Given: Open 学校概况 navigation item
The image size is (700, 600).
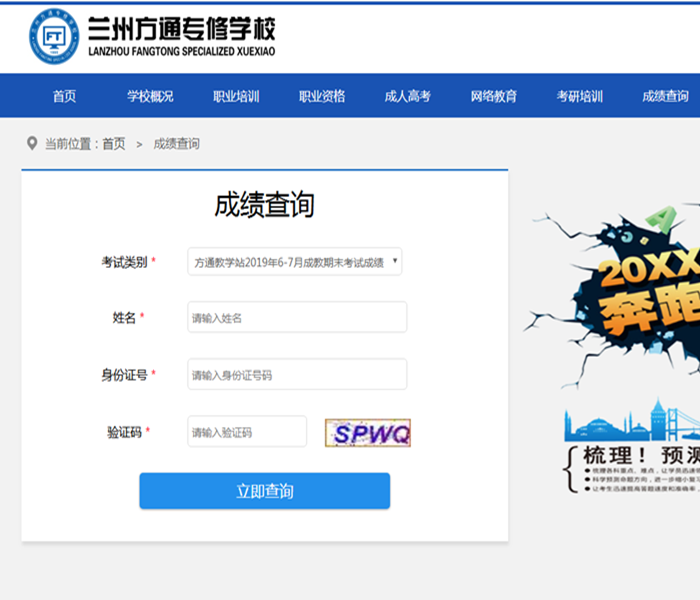Looking at the screenshot, I should [150, 96].
